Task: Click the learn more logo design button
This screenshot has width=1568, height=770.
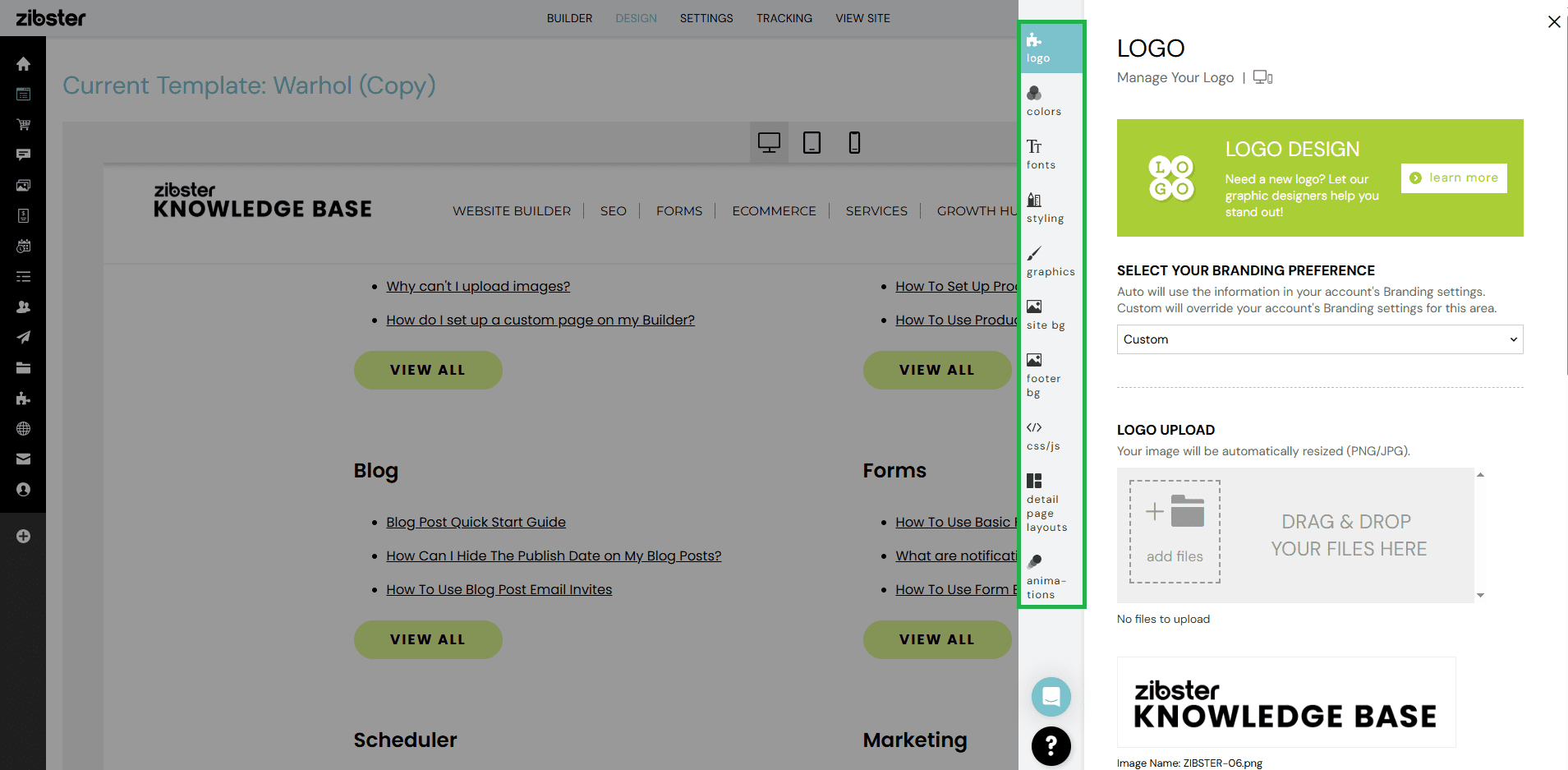Action: click(x=1453, y=178)
